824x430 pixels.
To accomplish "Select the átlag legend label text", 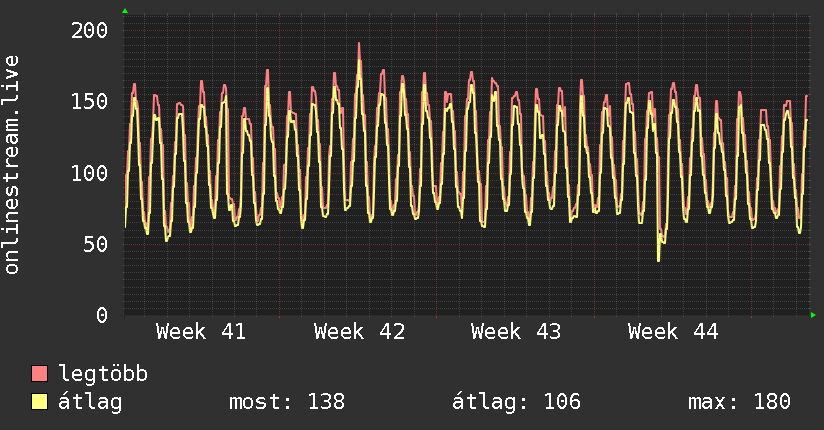I will (90, 402).
